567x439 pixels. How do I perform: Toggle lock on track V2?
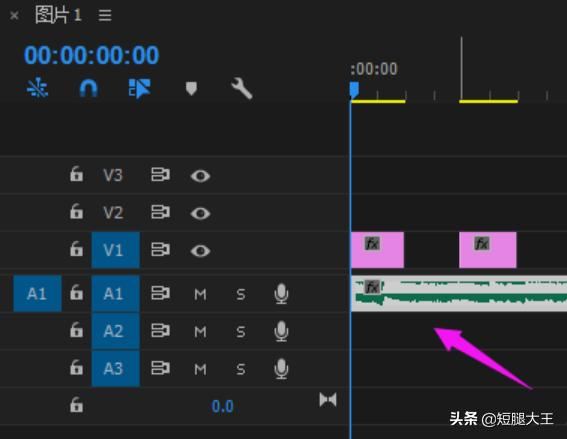pyautogui.click(x=76, y=211)
